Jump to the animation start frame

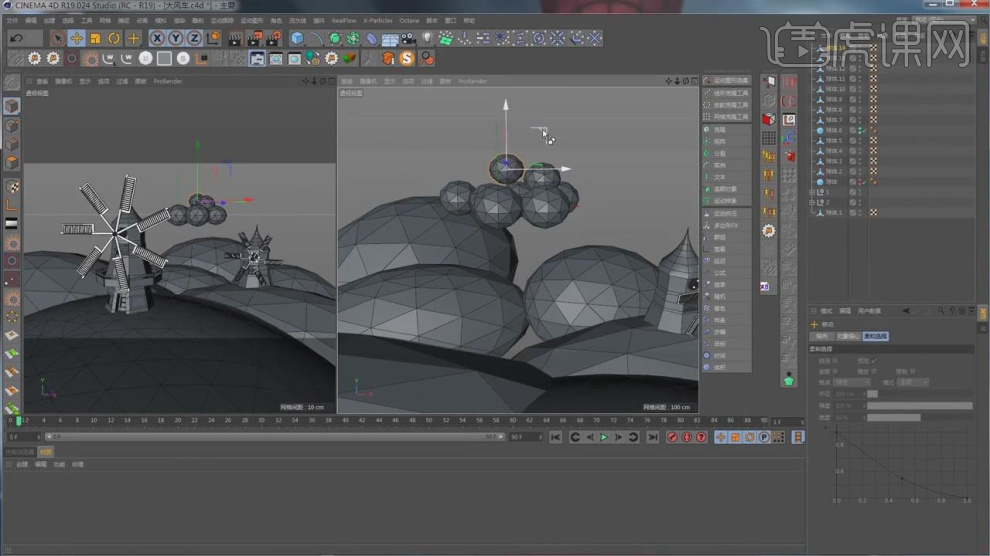coord(556,437)
